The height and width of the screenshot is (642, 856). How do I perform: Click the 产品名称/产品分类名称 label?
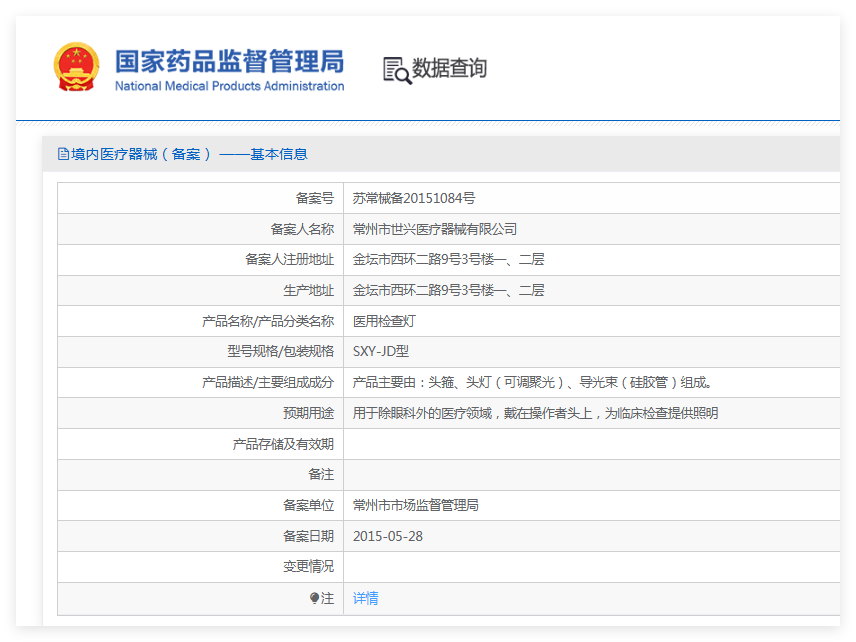tap(268, 321)
